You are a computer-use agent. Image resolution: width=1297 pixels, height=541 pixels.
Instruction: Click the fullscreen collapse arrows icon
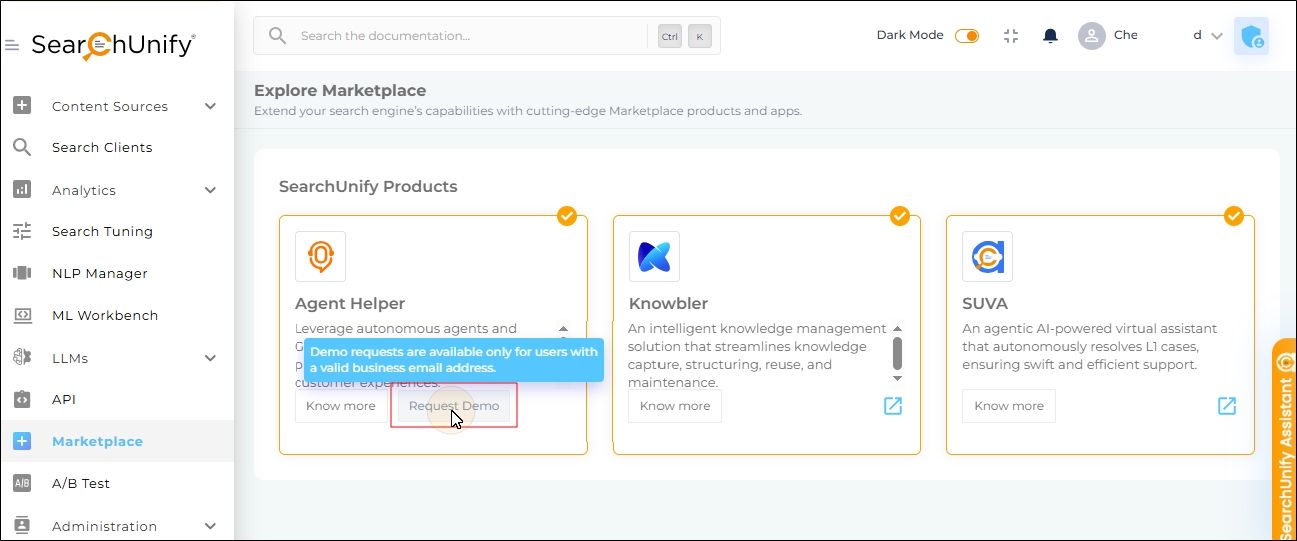1011,36
